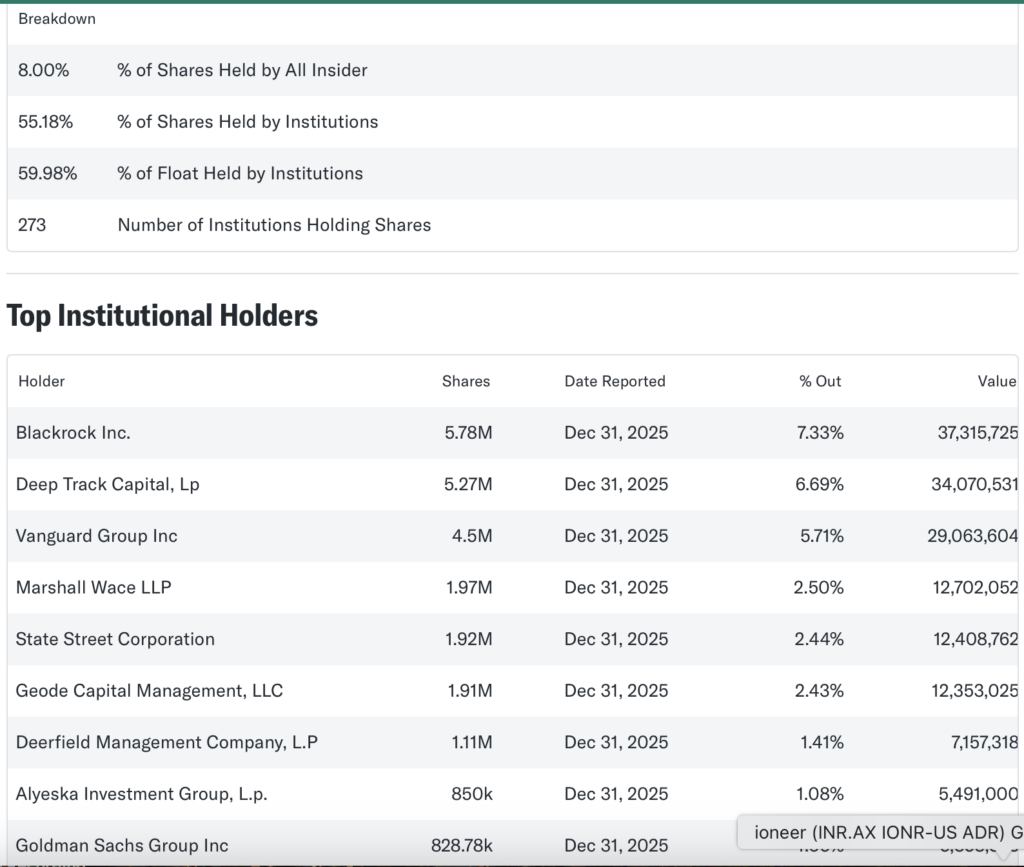The height and width of the screenshot is (867, 1024).
Task: Click the Value column header
Action: pos(996,381)
